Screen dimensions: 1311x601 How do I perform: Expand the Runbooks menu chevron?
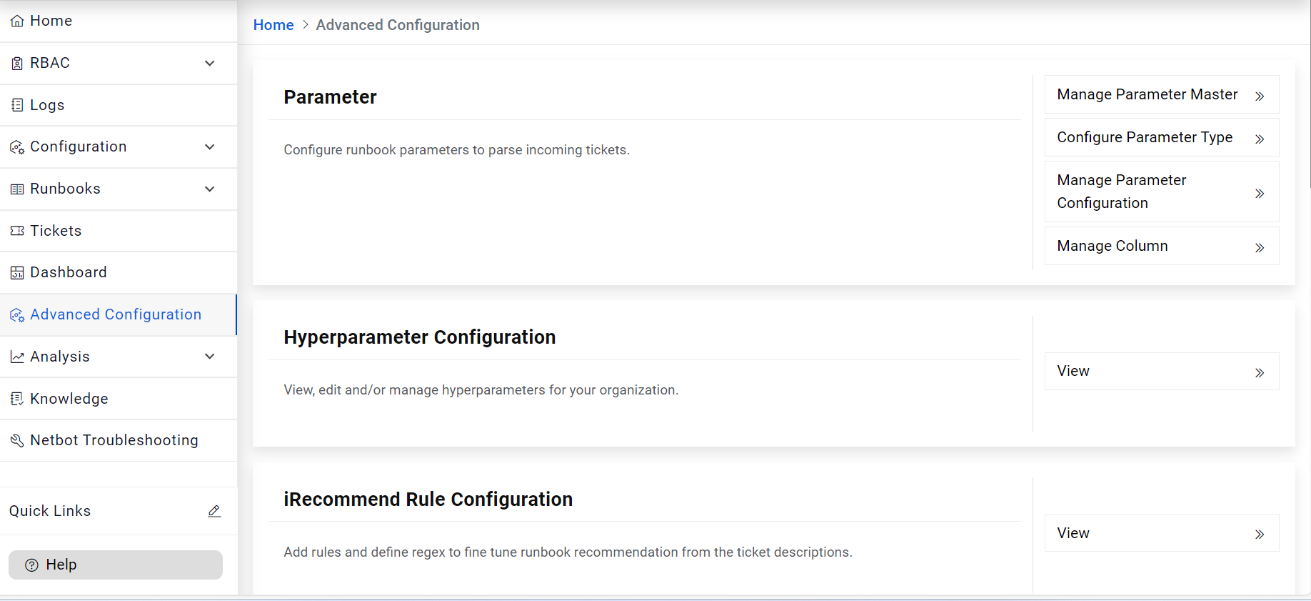click(210, 189)
